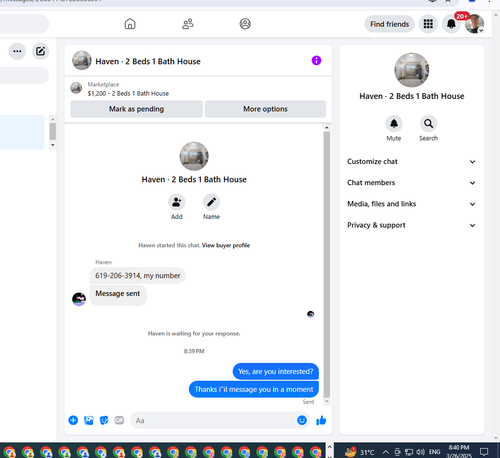Click seen indicator small avatar
The image size is (500, 458).
pyautogui.click(x=311, y=314)
